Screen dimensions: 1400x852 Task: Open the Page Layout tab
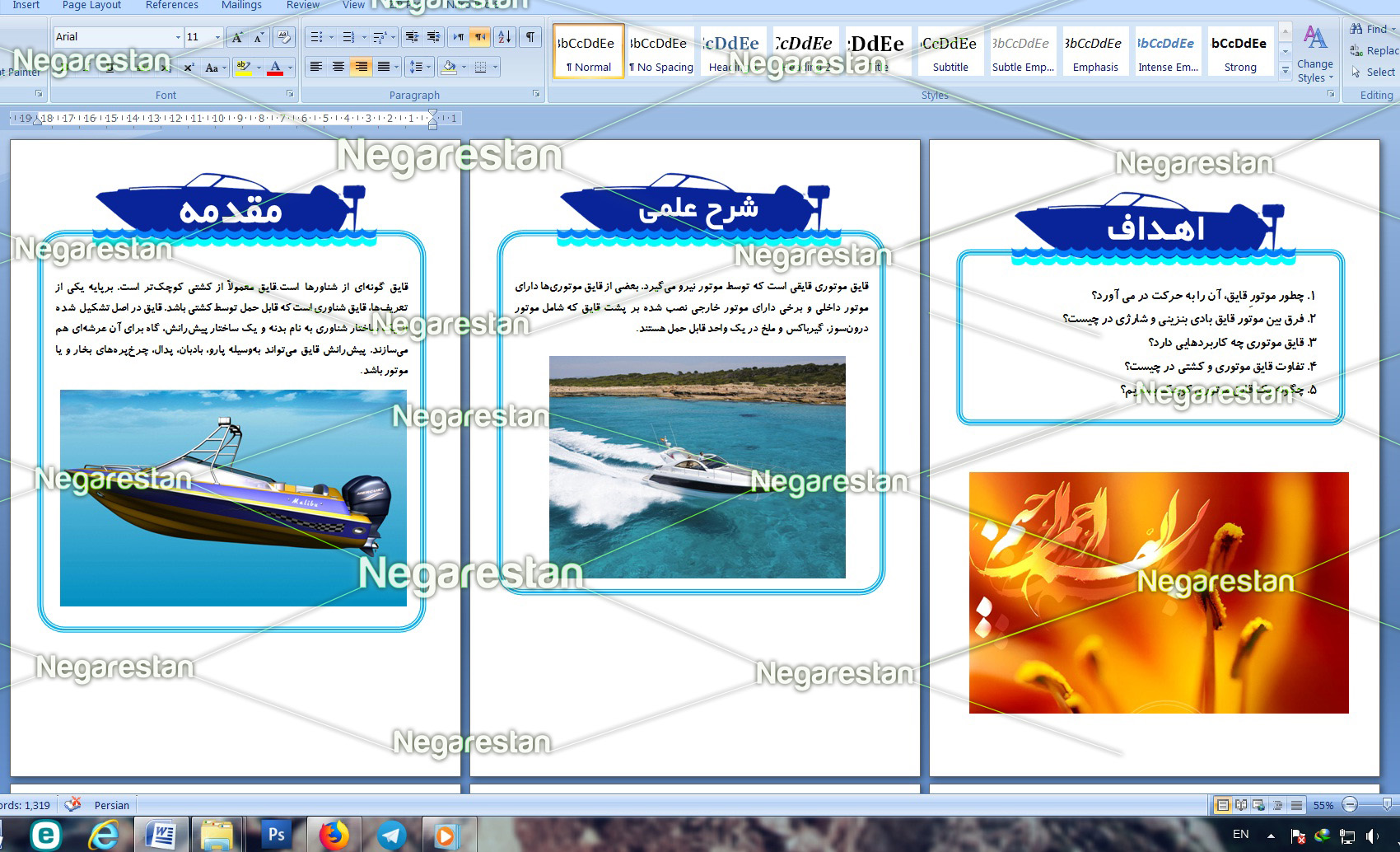coord(91,5)
